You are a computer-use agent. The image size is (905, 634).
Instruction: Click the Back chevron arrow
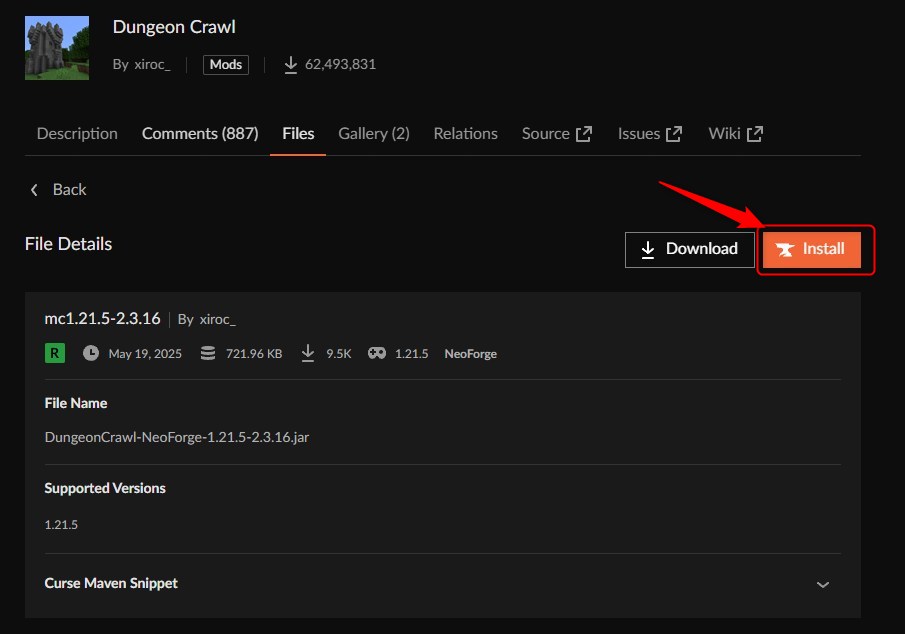click(34, 189)
